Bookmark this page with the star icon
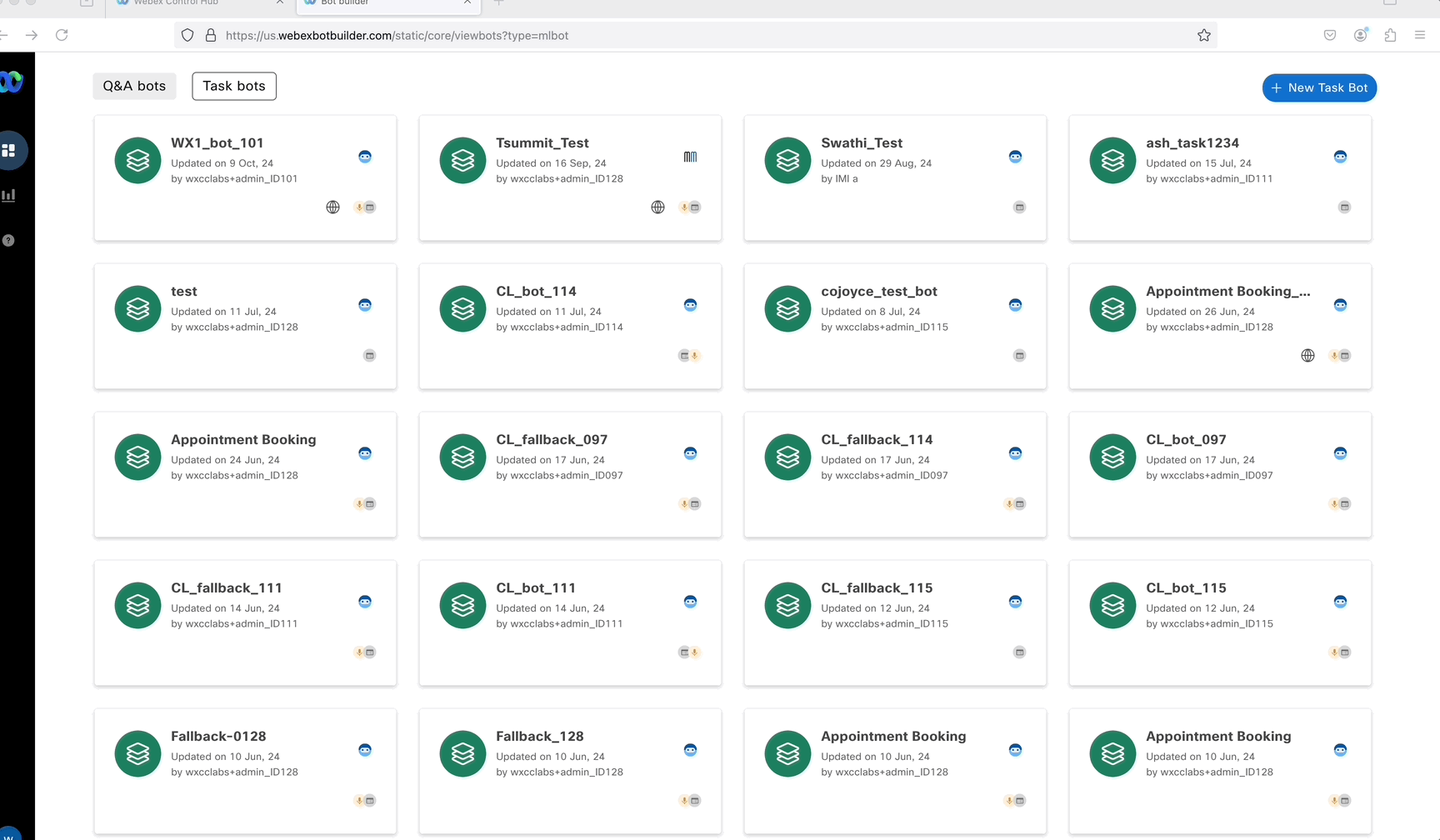Screen dimensions: 1440x840 (1203, 35)
